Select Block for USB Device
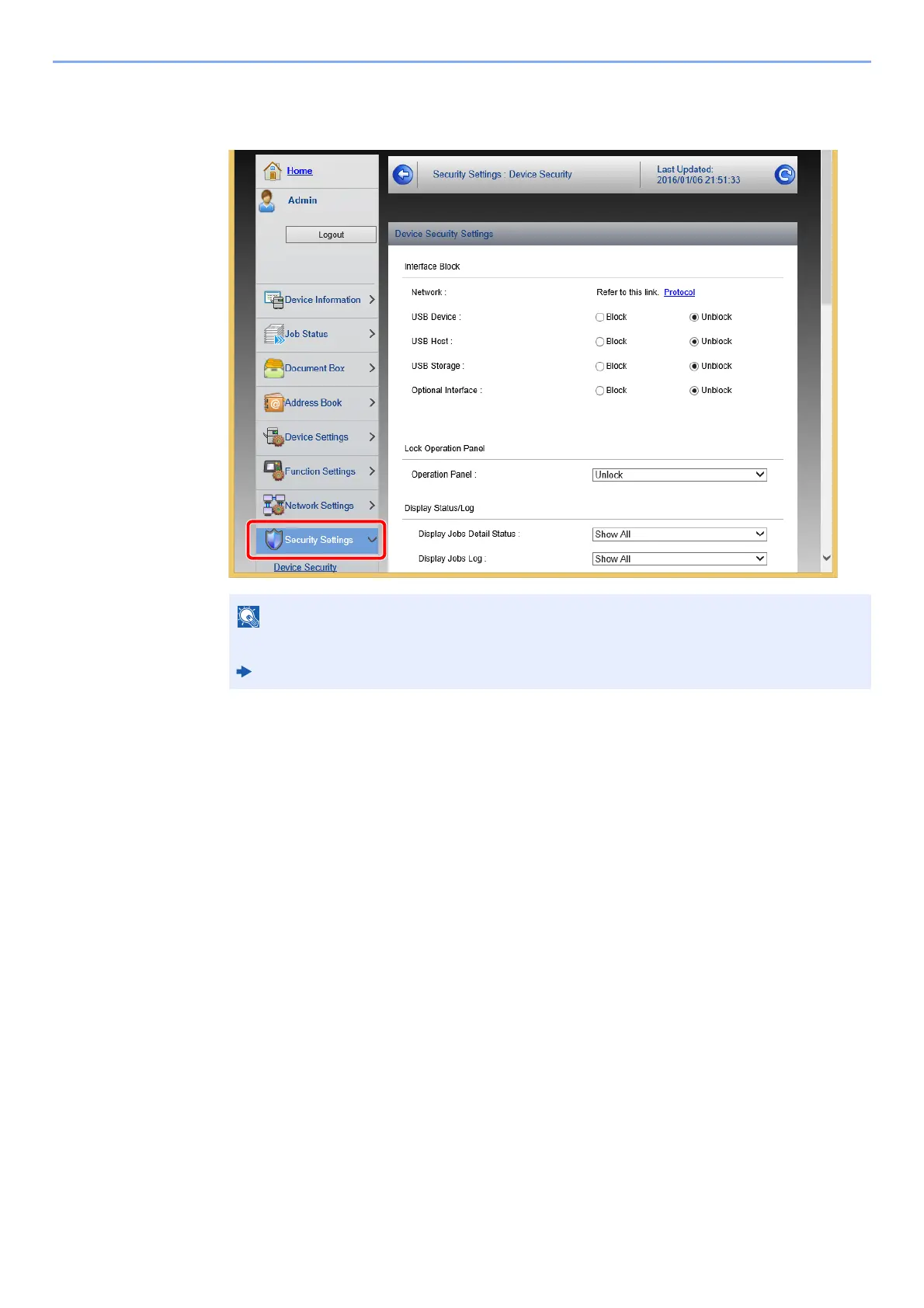 [x=599, y=317]
